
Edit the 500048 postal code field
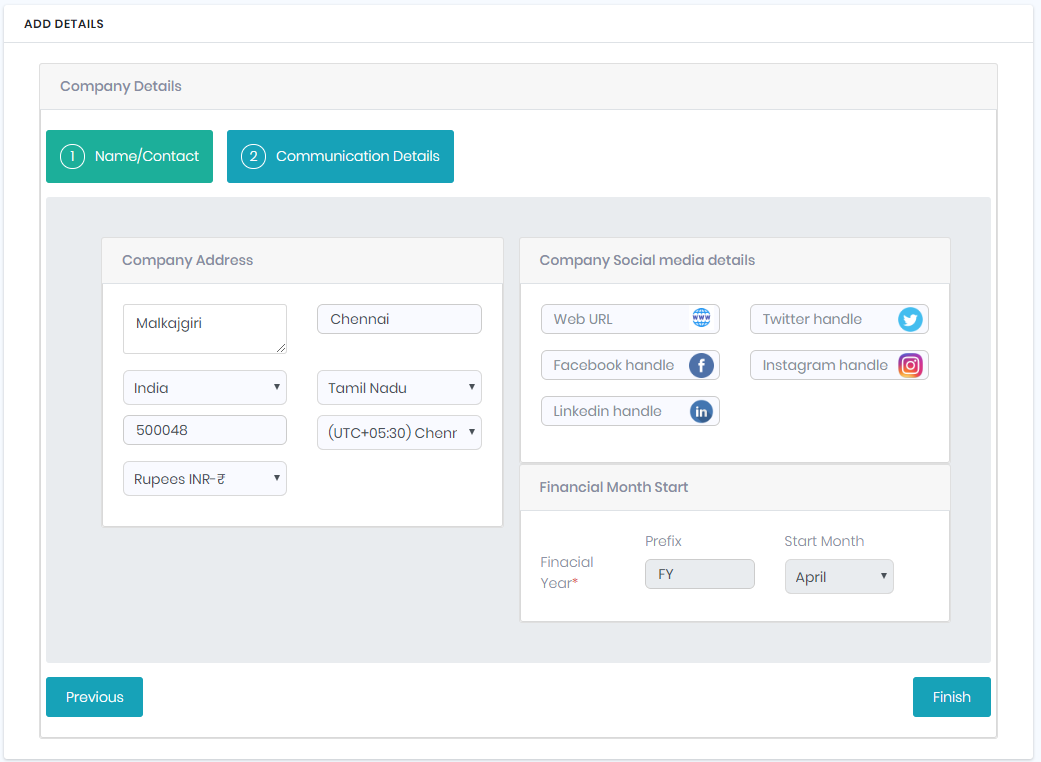coord(204,430)
